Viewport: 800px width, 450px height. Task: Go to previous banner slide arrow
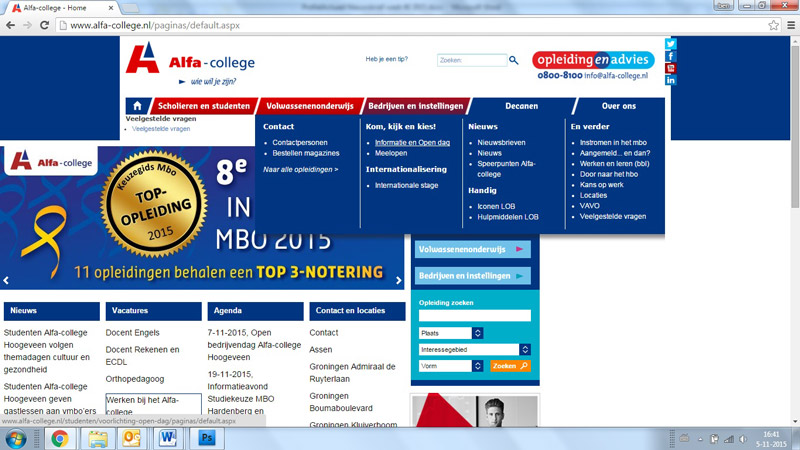tap(7, 280)
